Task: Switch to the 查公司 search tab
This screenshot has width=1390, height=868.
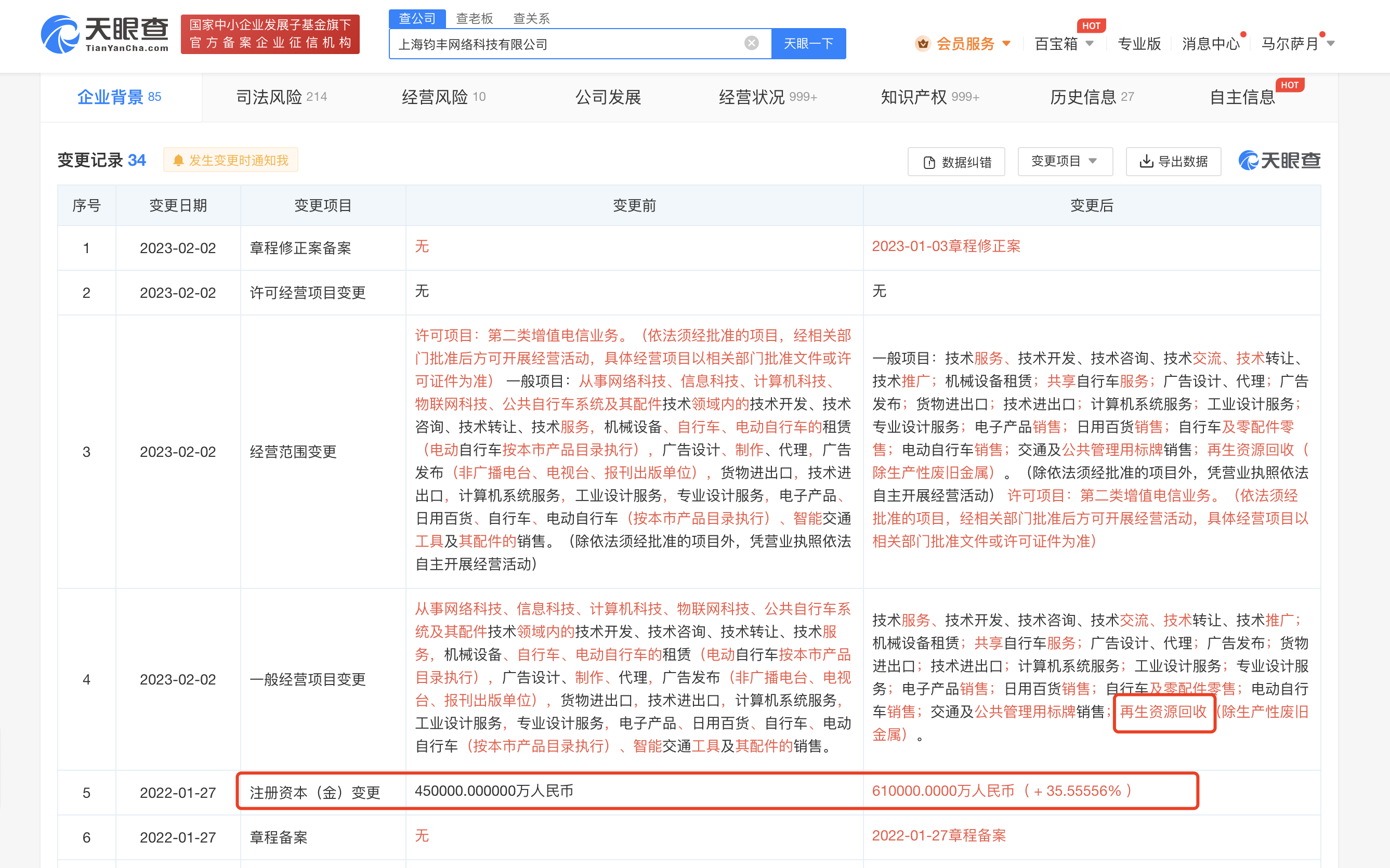Action: [x=417, y=18]
